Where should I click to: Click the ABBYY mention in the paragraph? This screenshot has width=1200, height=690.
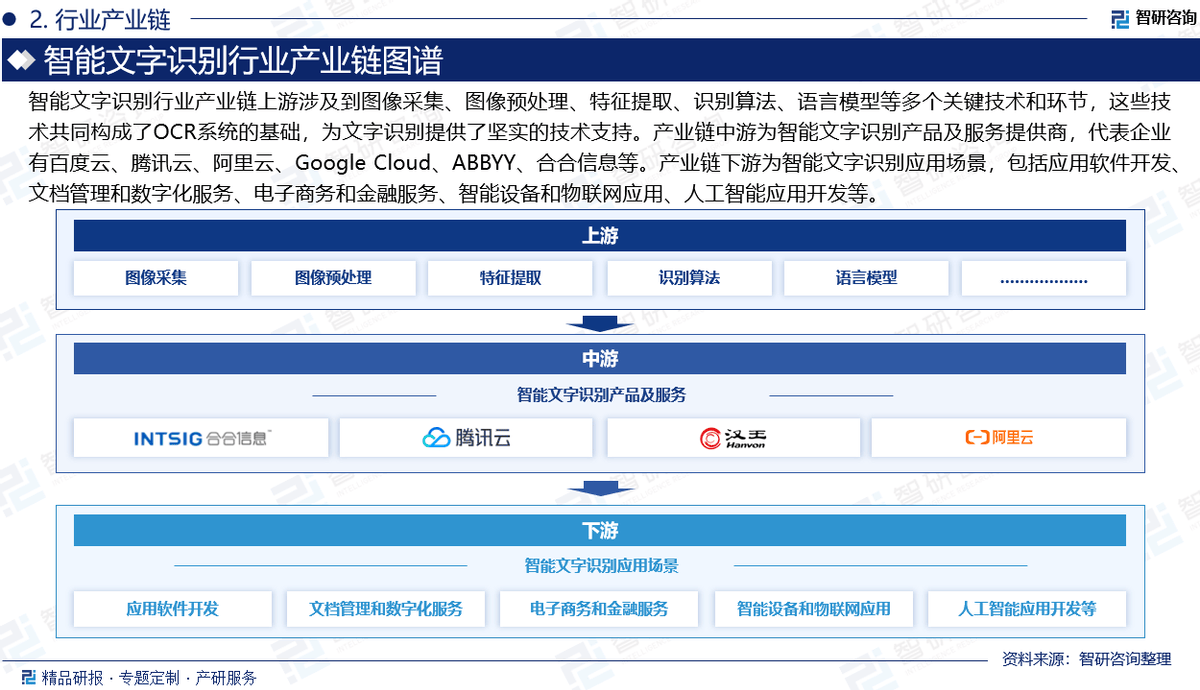[x=485, y=163]
